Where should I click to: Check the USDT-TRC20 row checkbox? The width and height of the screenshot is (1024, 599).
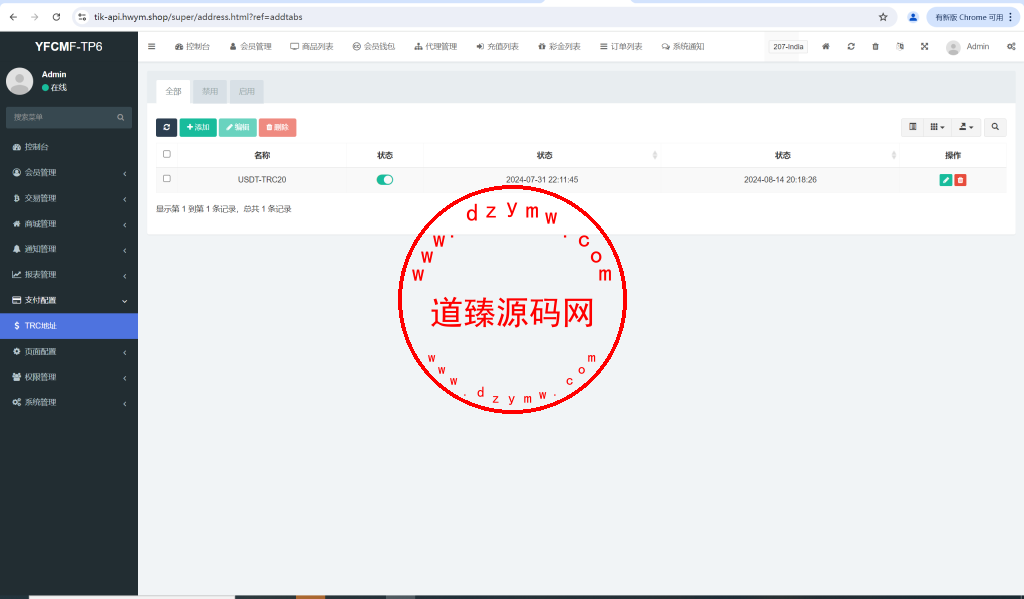[x=167, y=178]
